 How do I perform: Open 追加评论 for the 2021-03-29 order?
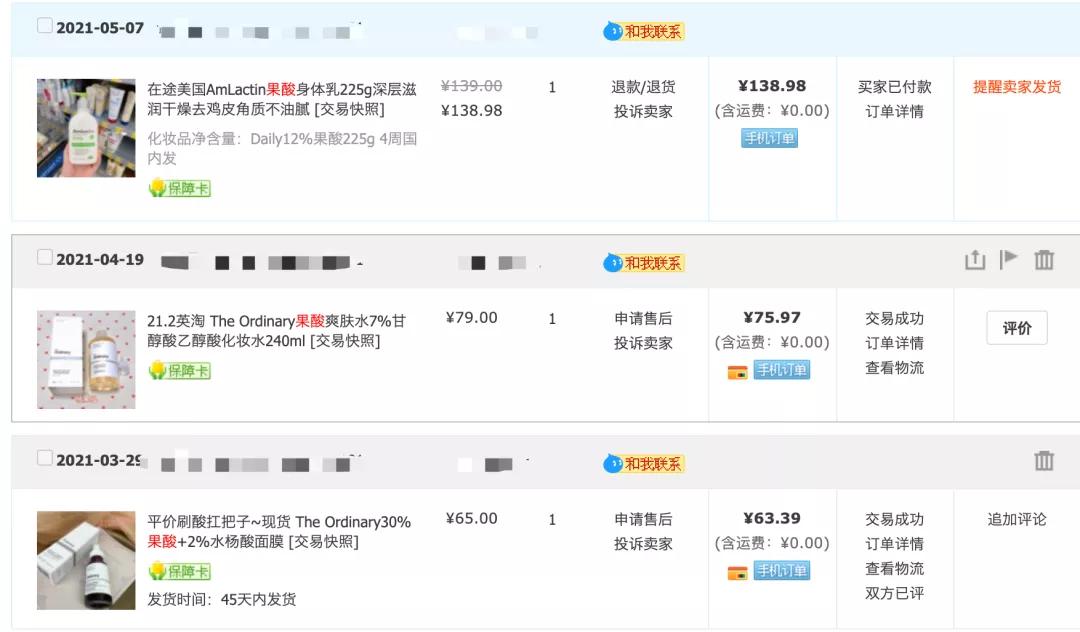pyautogui.click(x=1017, y=519)
